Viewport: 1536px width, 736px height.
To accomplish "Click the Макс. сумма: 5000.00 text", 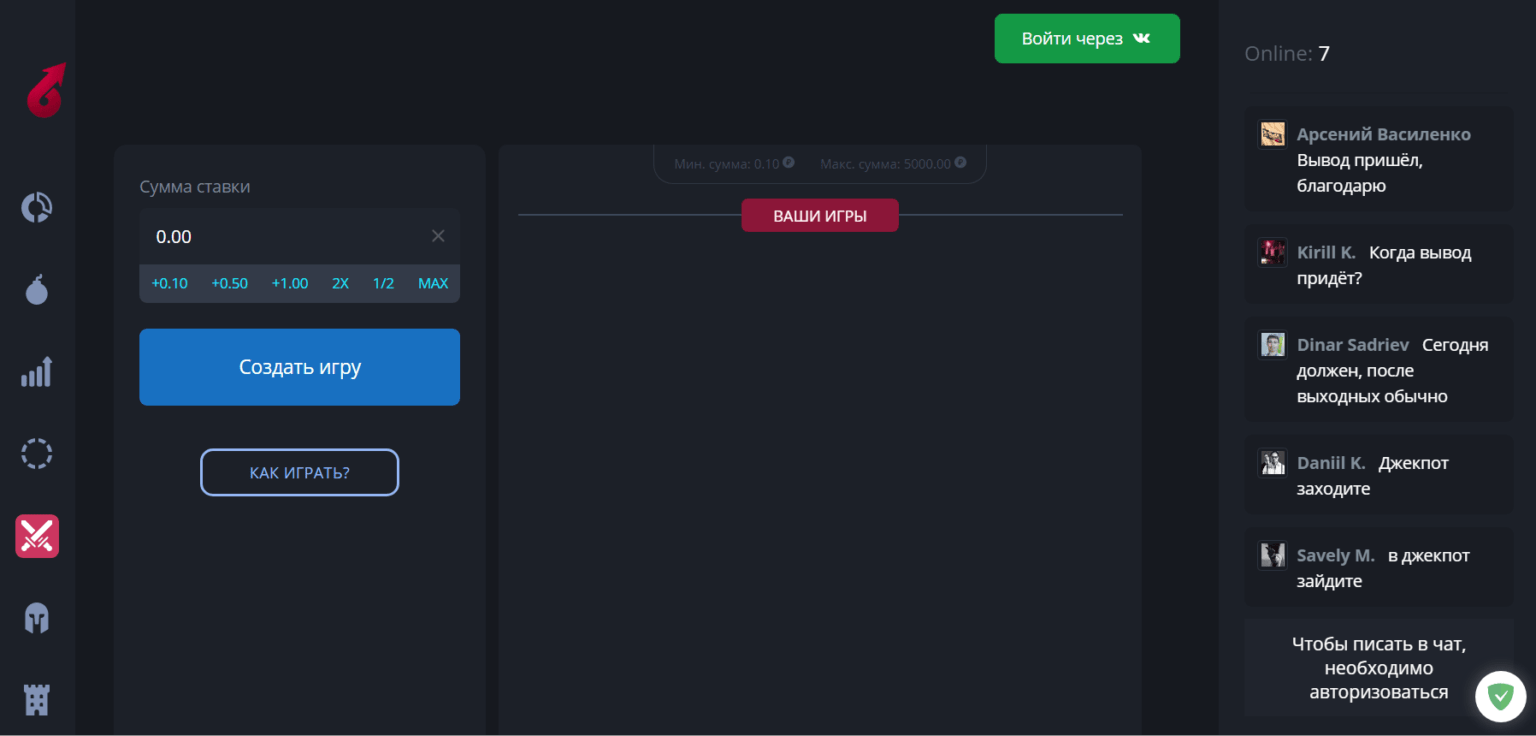I will pyautogui.click(x=886, y=163).
